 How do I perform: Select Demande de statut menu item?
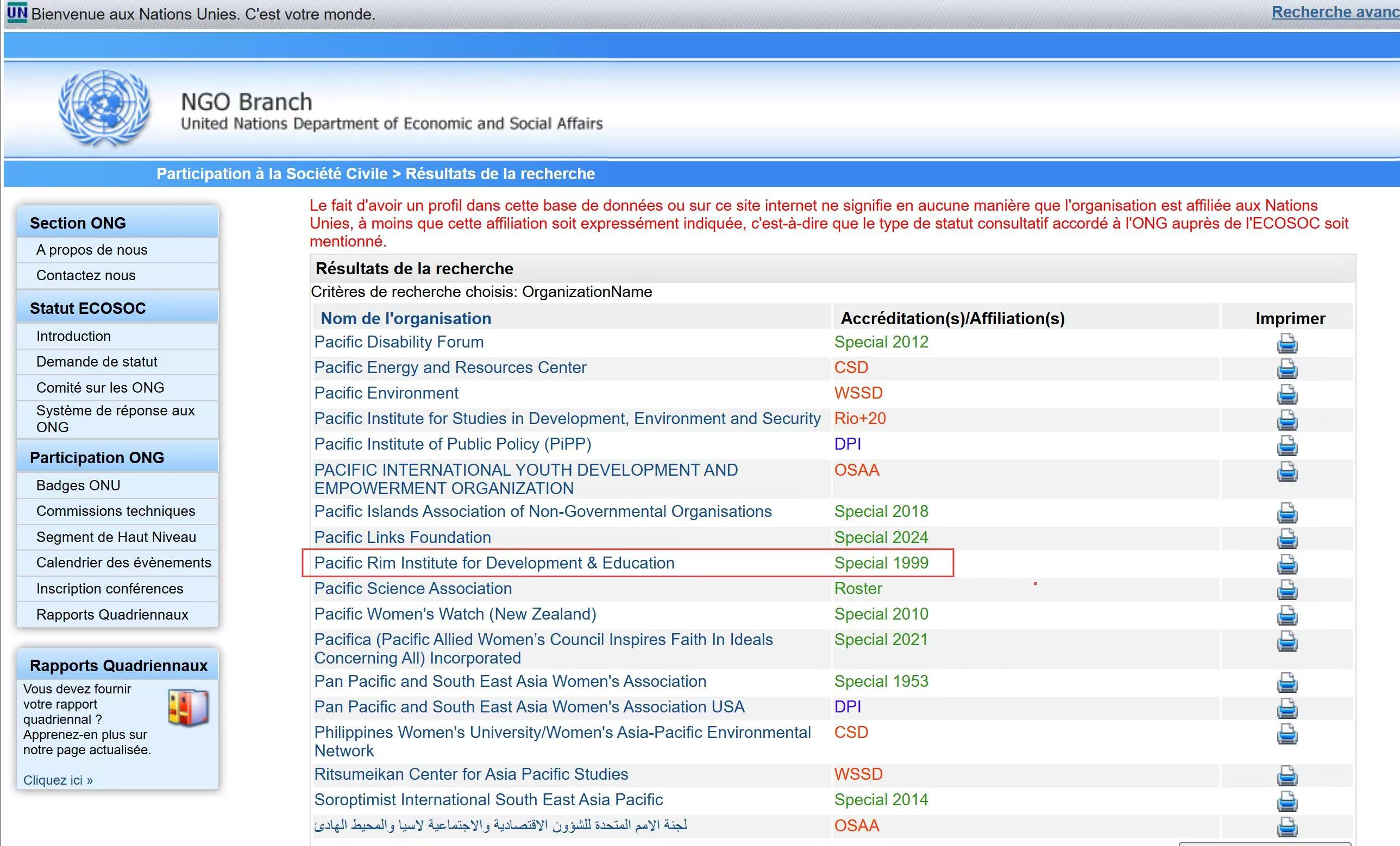click(97, 362)
